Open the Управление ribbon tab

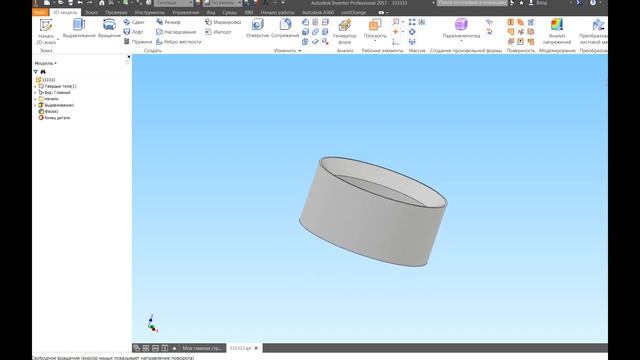[185, 12]
